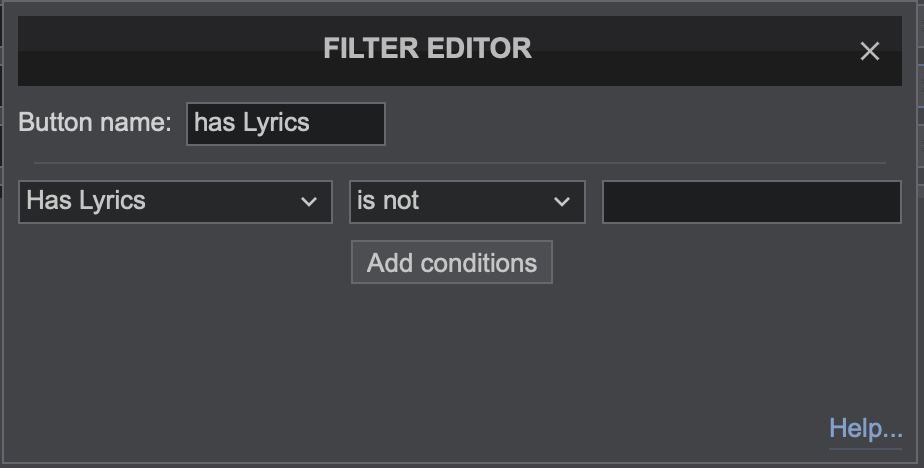Open the Has Lyrics field dropdown
924x468 pixels.
pos(175,201)
